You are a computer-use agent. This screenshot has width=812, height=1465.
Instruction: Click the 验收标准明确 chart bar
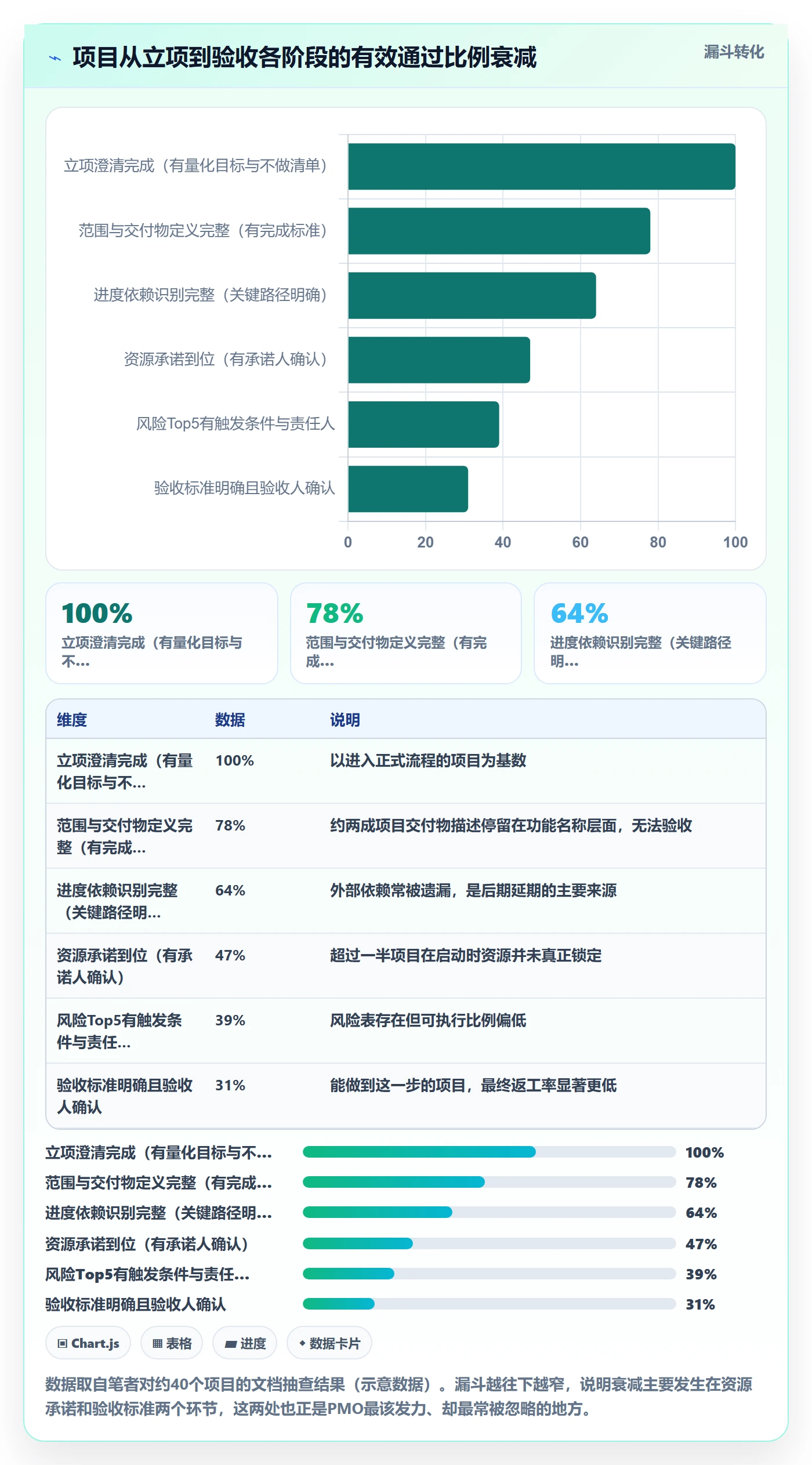408,489
